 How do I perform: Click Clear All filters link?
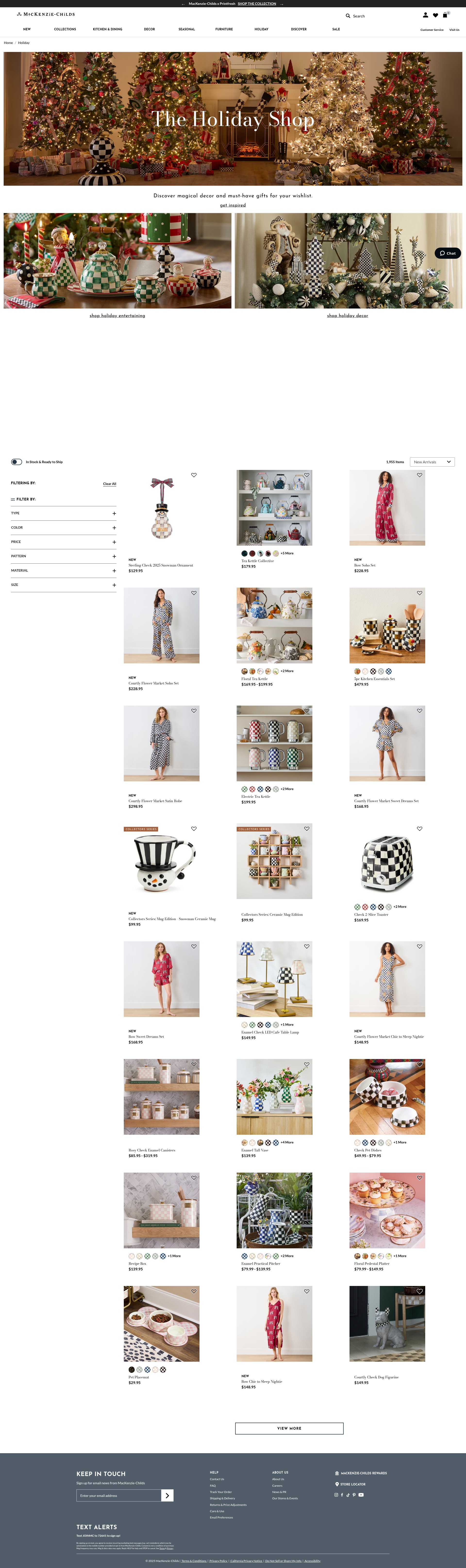click(x=109, y=484)
